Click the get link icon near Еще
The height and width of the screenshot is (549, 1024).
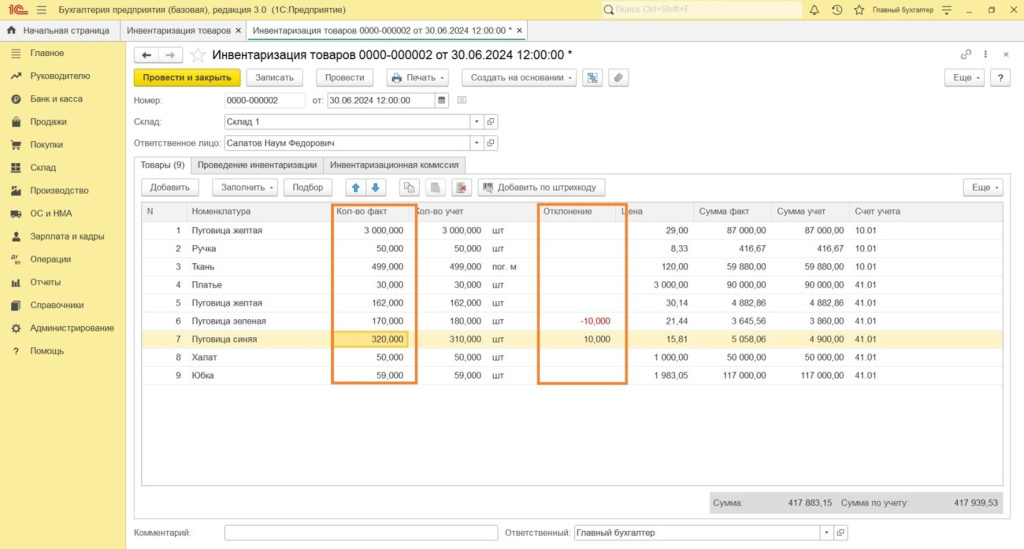coord(966,55)
